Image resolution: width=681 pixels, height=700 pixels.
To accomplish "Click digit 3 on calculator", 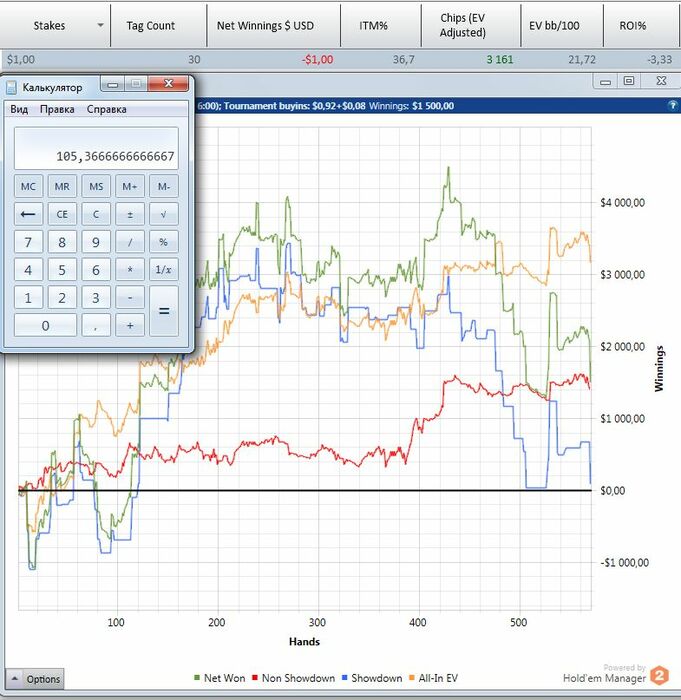I will 96,297.
